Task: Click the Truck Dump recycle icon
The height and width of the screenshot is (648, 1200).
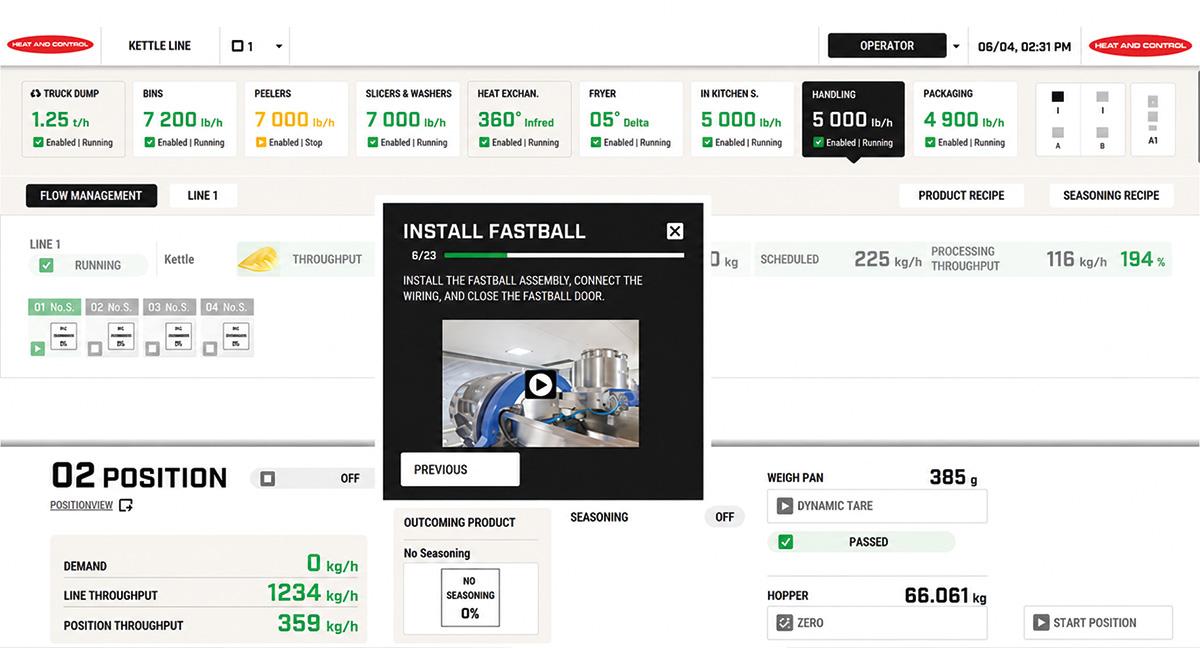Action: click(36, 94)
